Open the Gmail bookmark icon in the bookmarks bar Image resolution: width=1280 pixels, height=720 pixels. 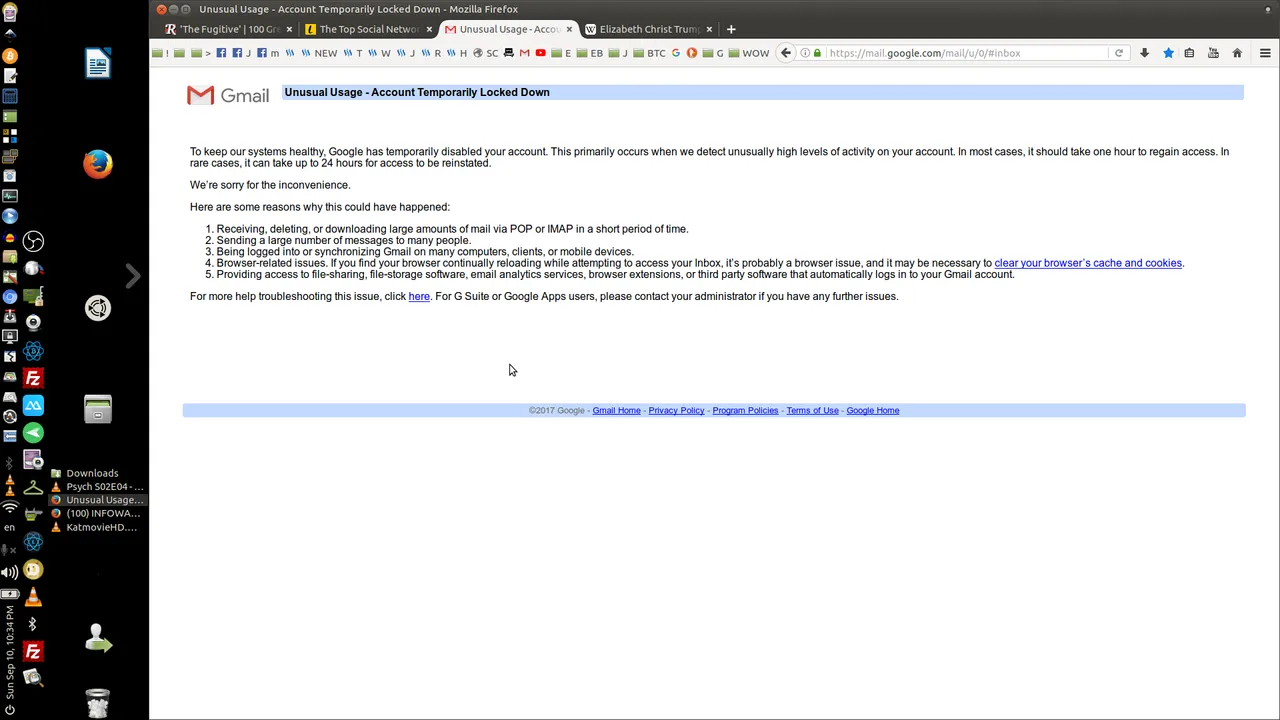524,53
